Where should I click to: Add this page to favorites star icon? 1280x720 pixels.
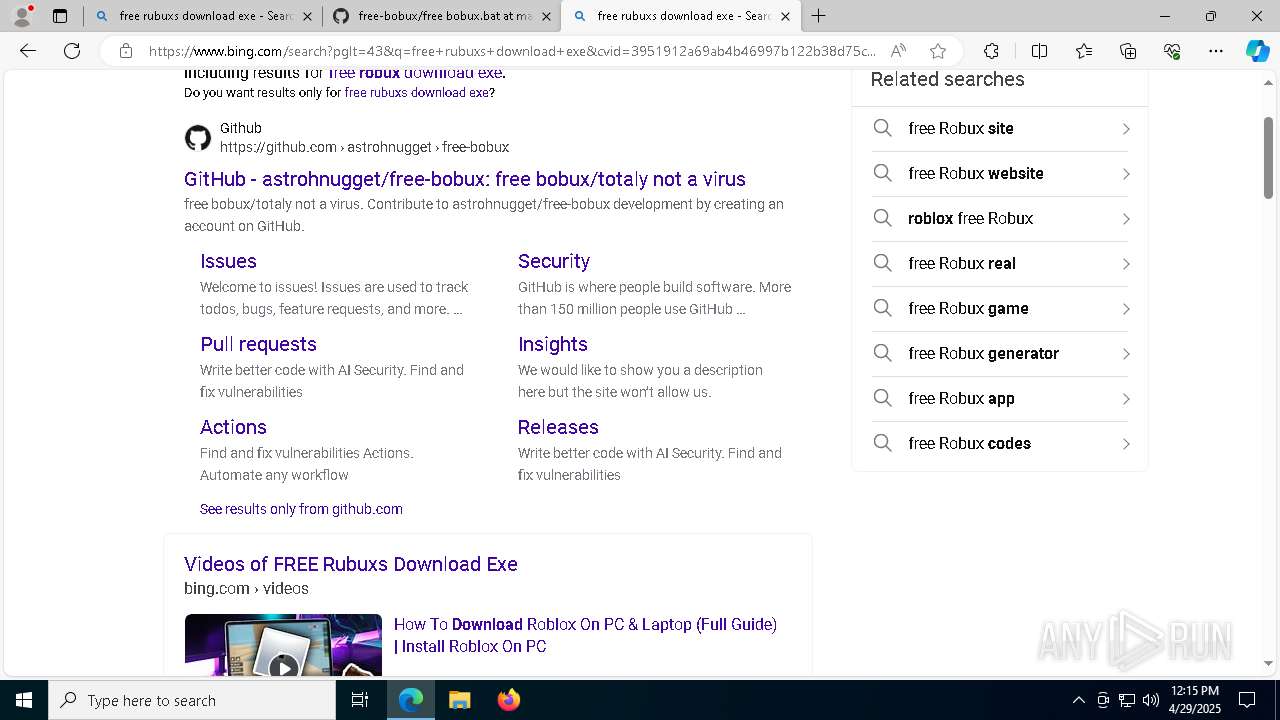[937, 51]
